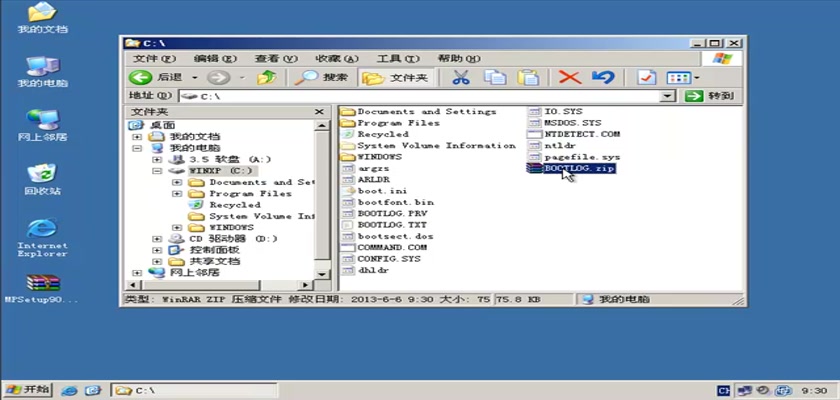Image resolution: width=840 pixels, height=400 pixels.
Task: Click the Cut scissors icon
Action: (461, 78)
